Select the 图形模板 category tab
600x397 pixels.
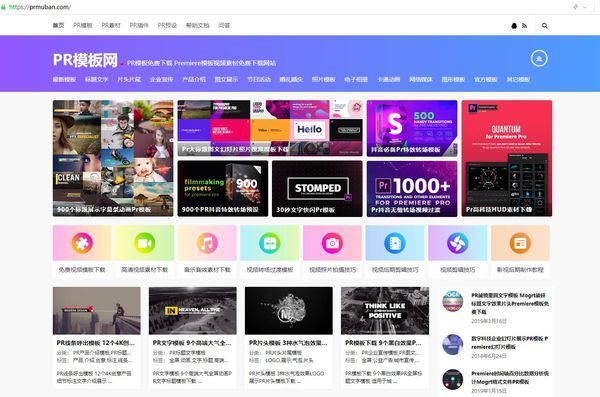(x=453, y=80)
